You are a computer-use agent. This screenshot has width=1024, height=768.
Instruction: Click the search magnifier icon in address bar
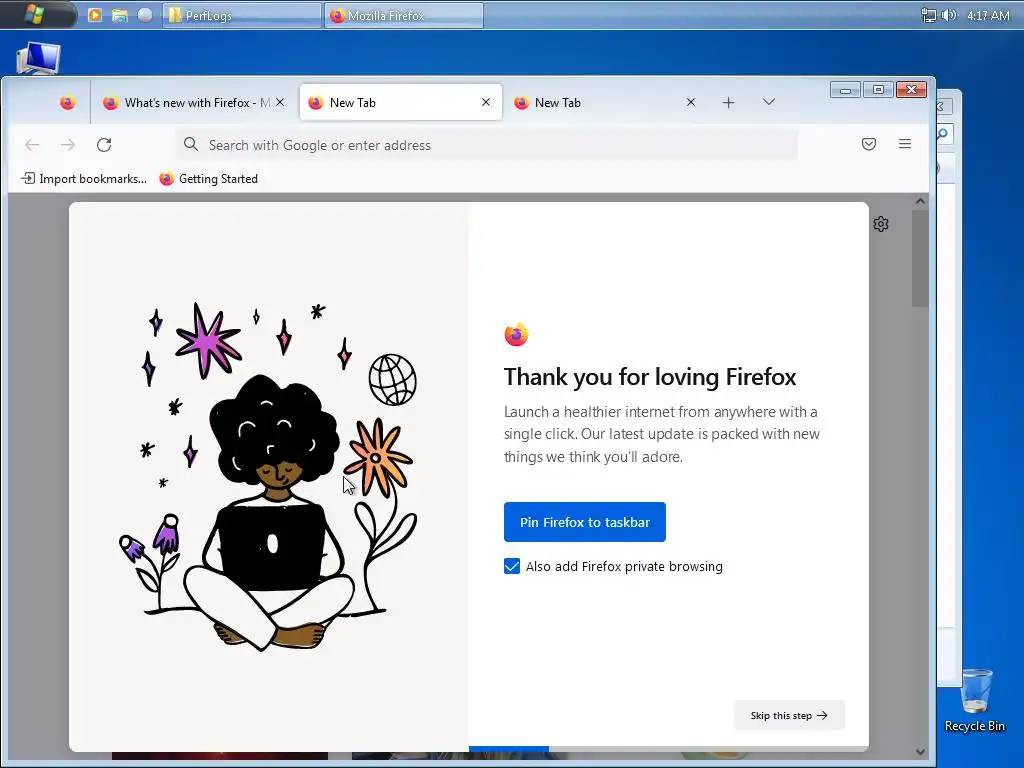pyautogui.click(x=191, y=144)
